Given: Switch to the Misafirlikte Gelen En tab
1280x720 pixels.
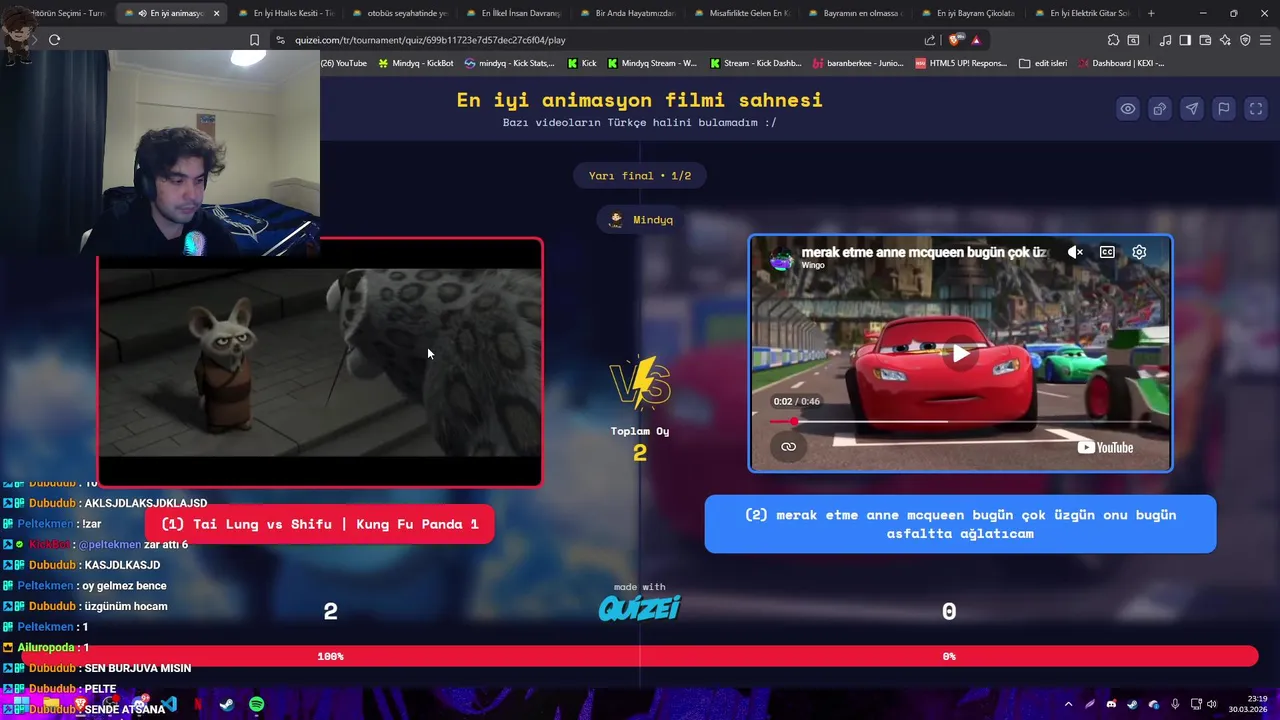Looking at the screenshot, I should point(741,13).
